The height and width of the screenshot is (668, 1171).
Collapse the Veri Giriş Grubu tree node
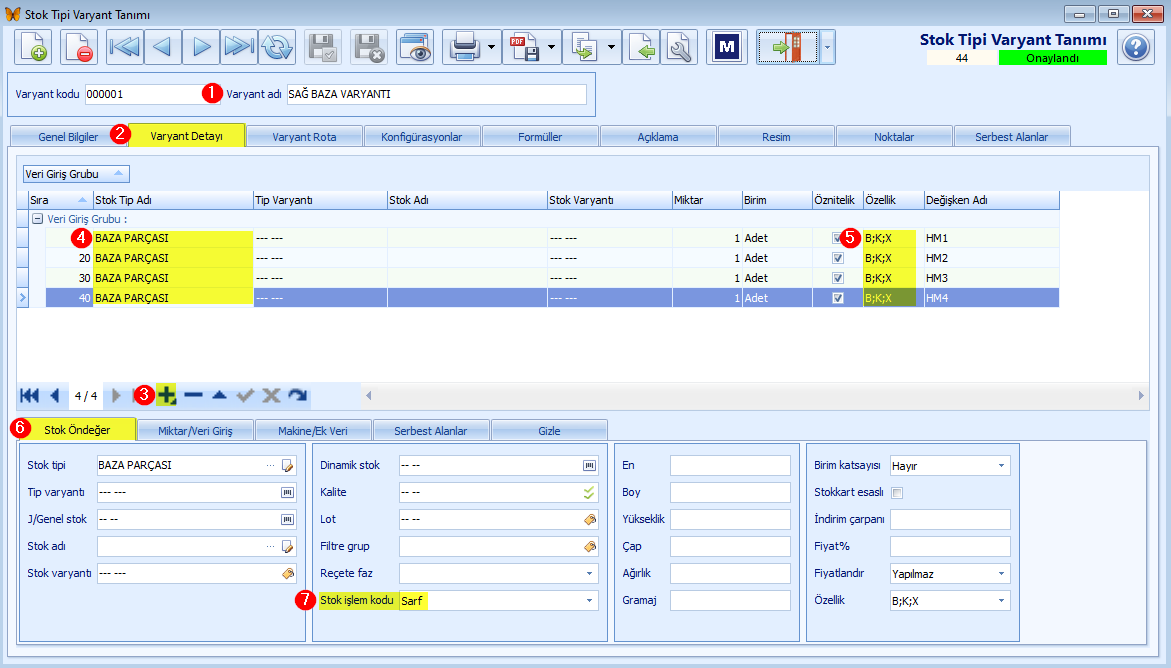pyautogui.click(x=37, y=219)
